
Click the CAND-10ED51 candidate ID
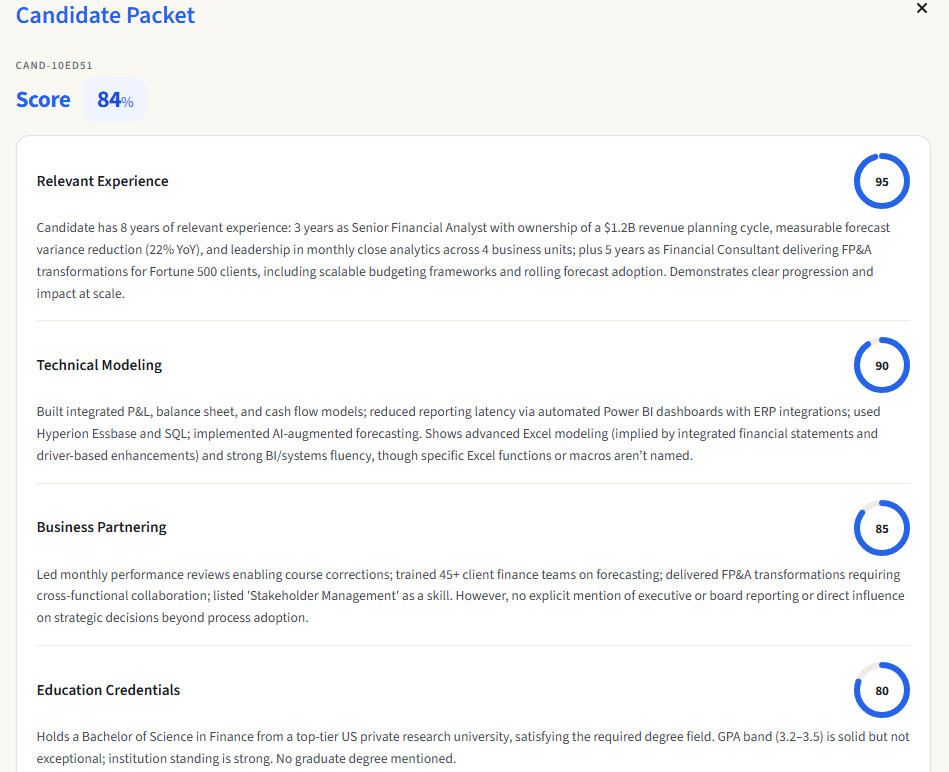coord(54,65)
